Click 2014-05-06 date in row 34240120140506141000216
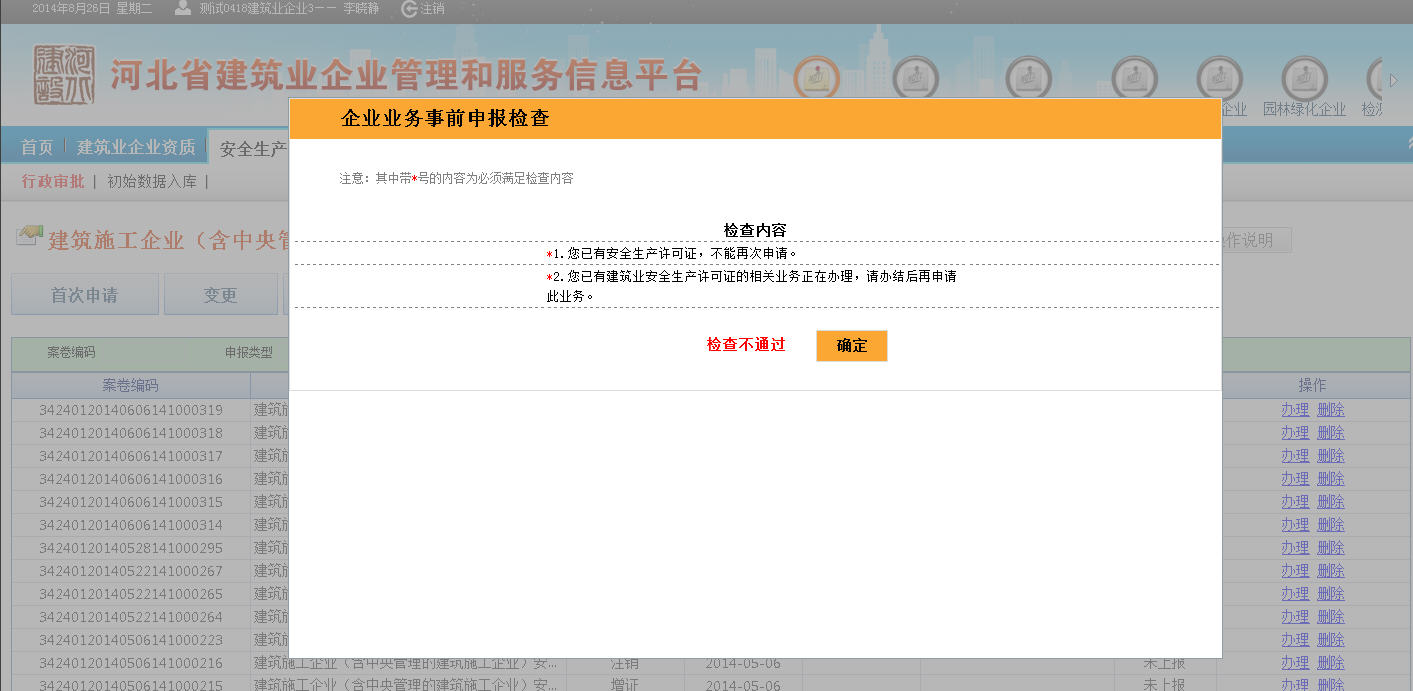The height and width of the screenshot is (691, 1413). click(x=743, y=663)
